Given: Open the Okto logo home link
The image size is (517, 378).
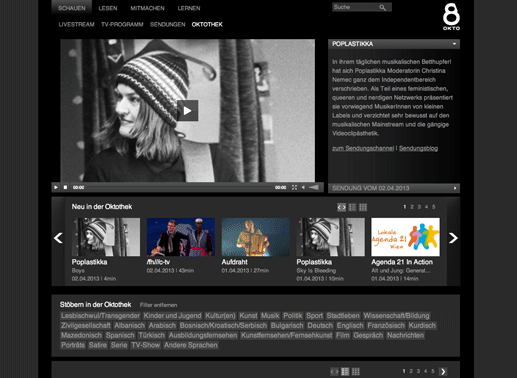Looking at the screenshot, I should coord(451,16).
